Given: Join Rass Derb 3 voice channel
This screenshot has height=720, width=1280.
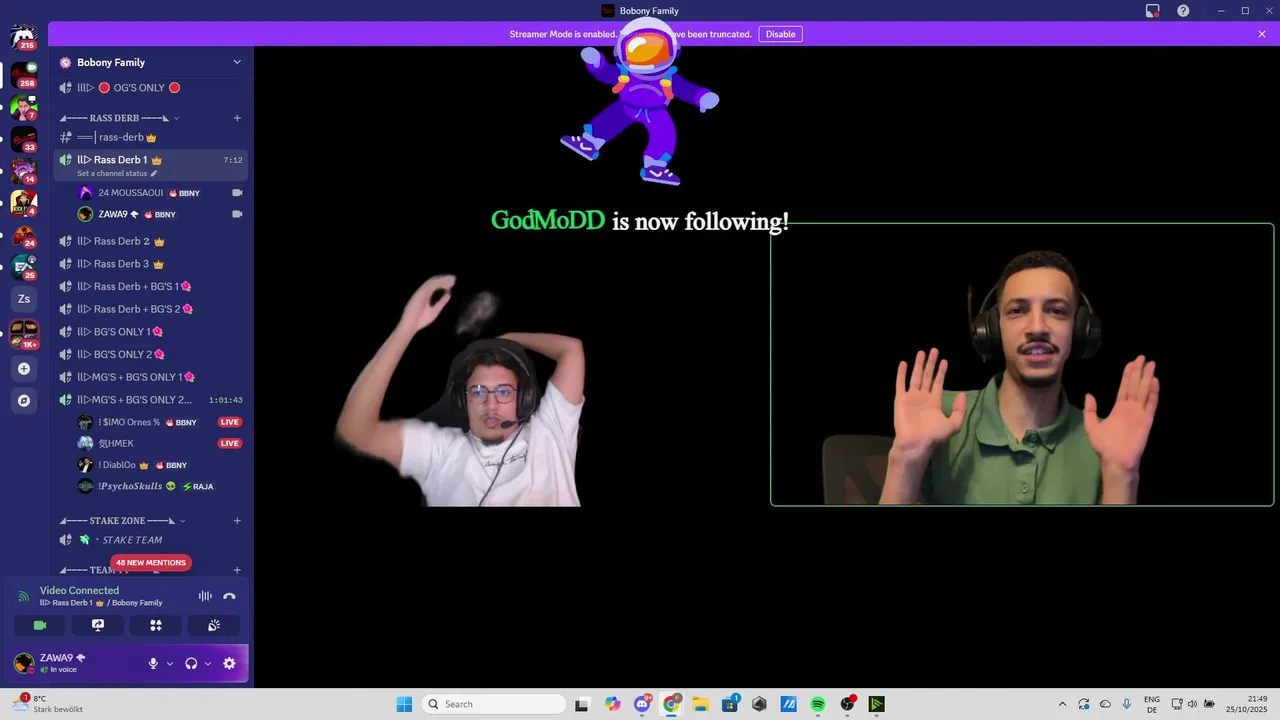Looking at the screenshot, I should click(x=151, y=264).
